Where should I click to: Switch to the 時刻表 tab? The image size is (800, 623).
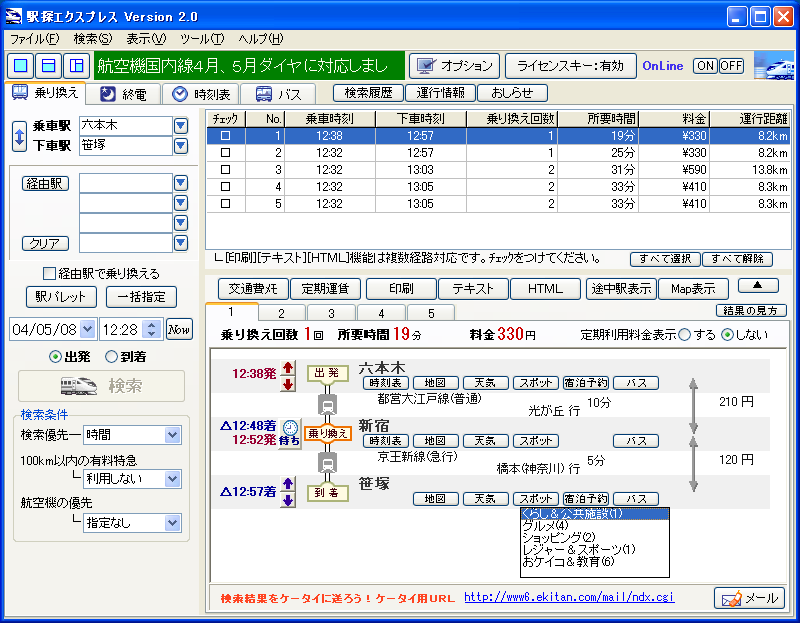201,94
